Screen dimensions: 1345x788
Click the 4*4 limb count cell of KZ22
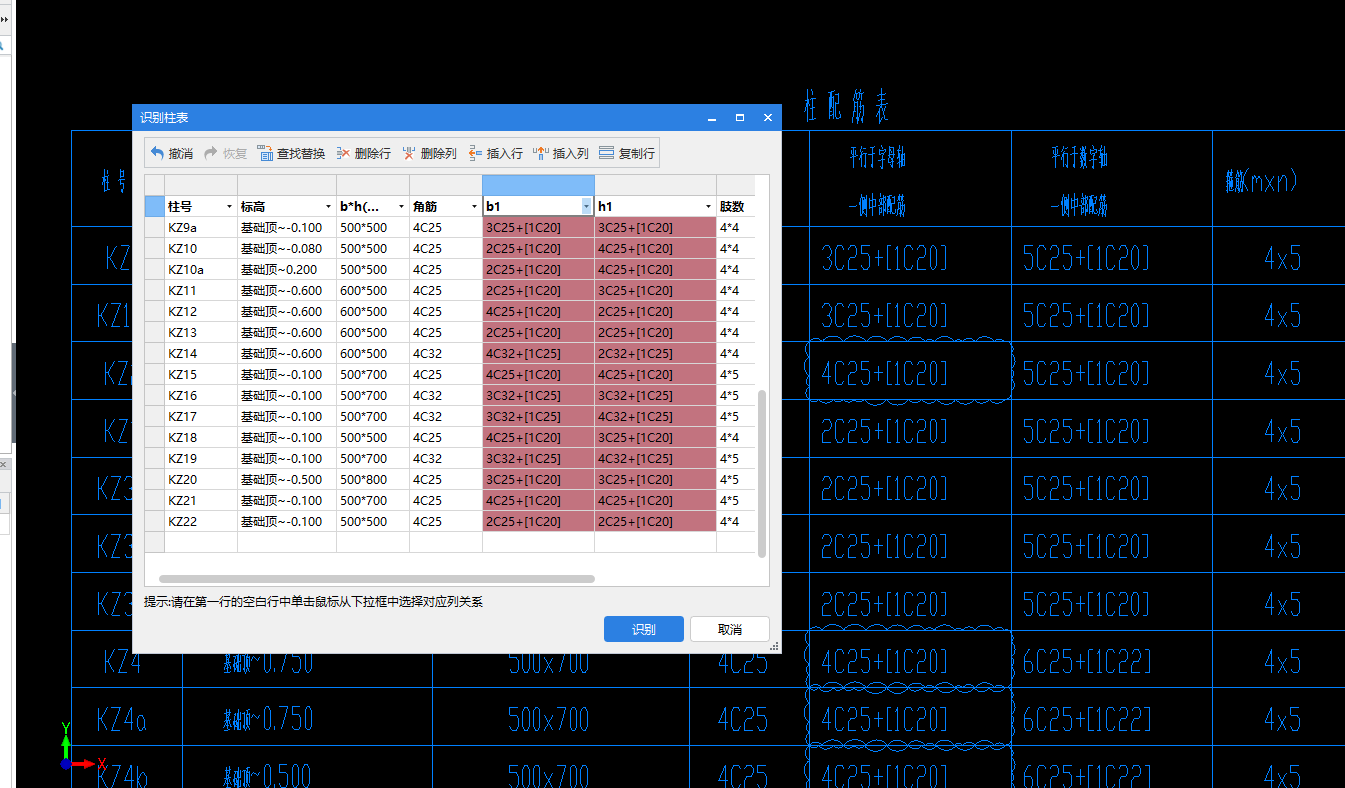(735, 521)
